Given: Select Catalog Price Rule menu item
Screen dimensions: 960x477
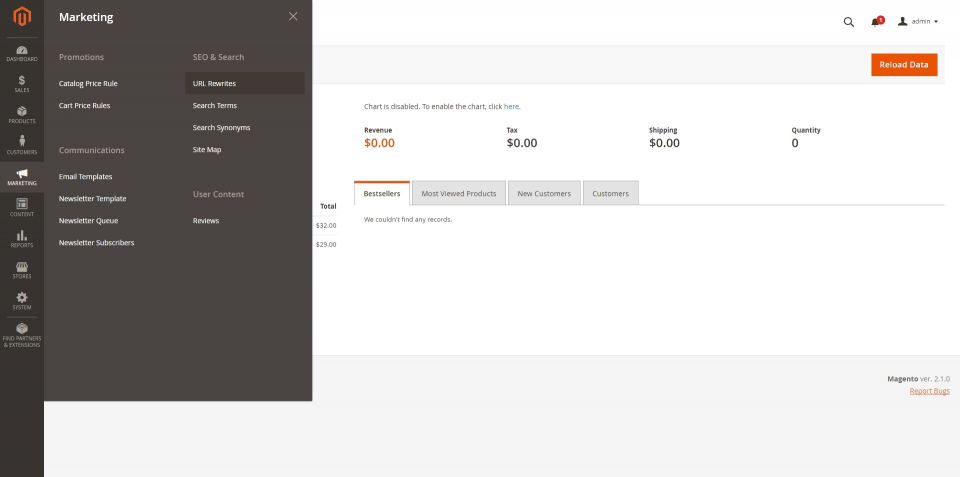Looking at the screenshot, I should [88, 83].
